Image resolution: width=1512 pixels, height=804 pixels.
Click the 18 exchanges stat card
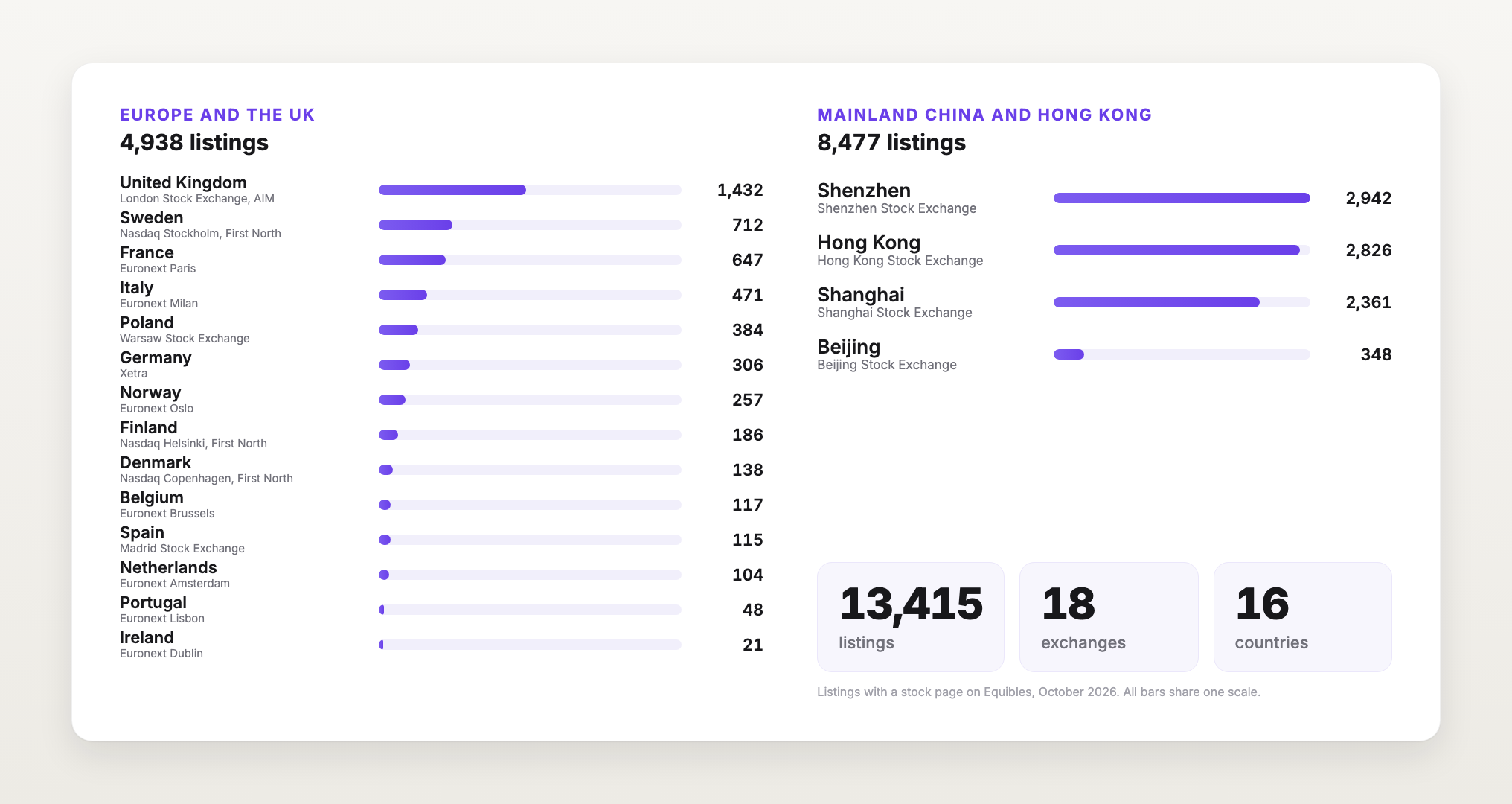pos(1109,617)
